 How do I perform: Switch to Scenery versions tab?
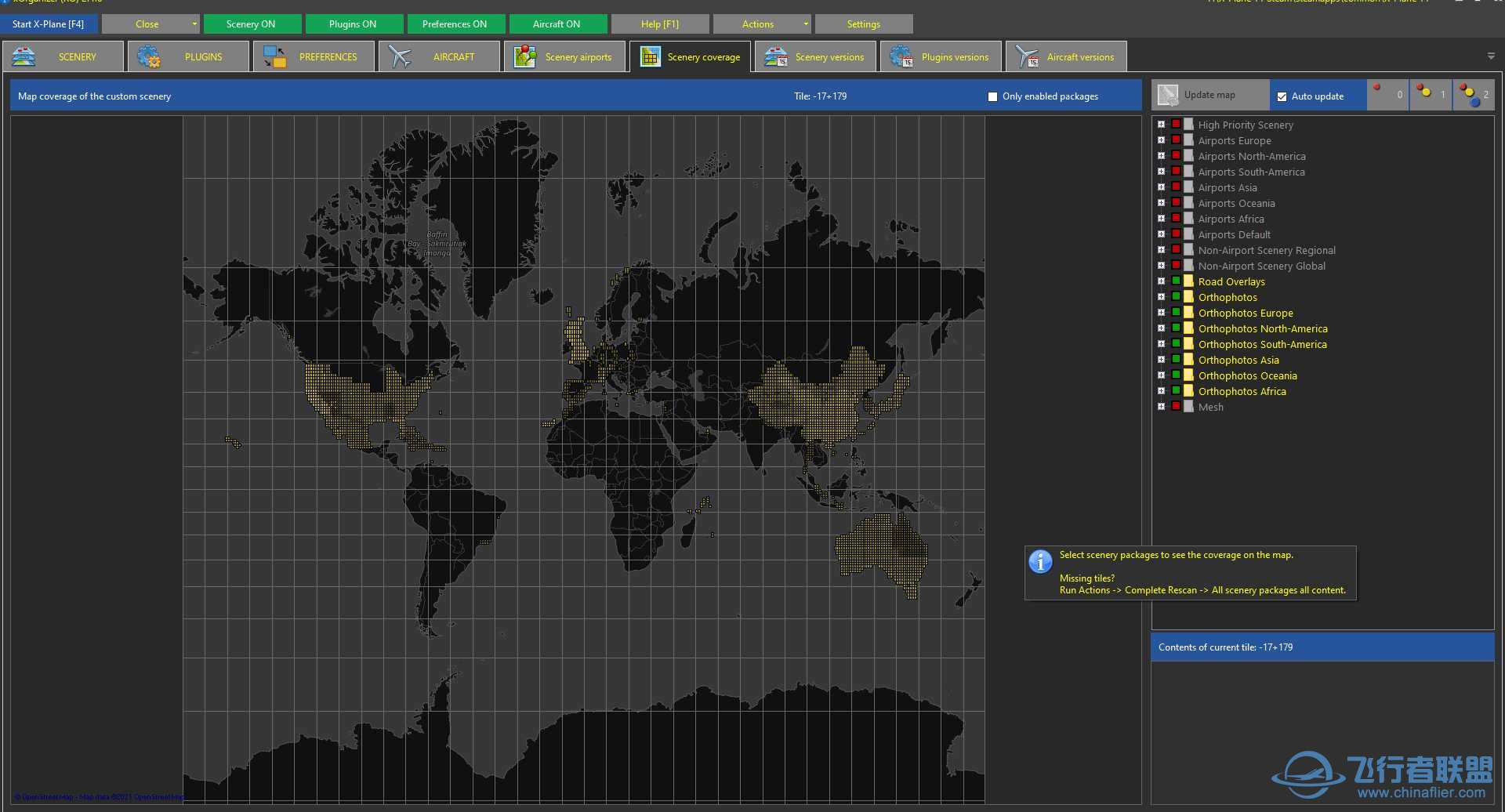815,56
